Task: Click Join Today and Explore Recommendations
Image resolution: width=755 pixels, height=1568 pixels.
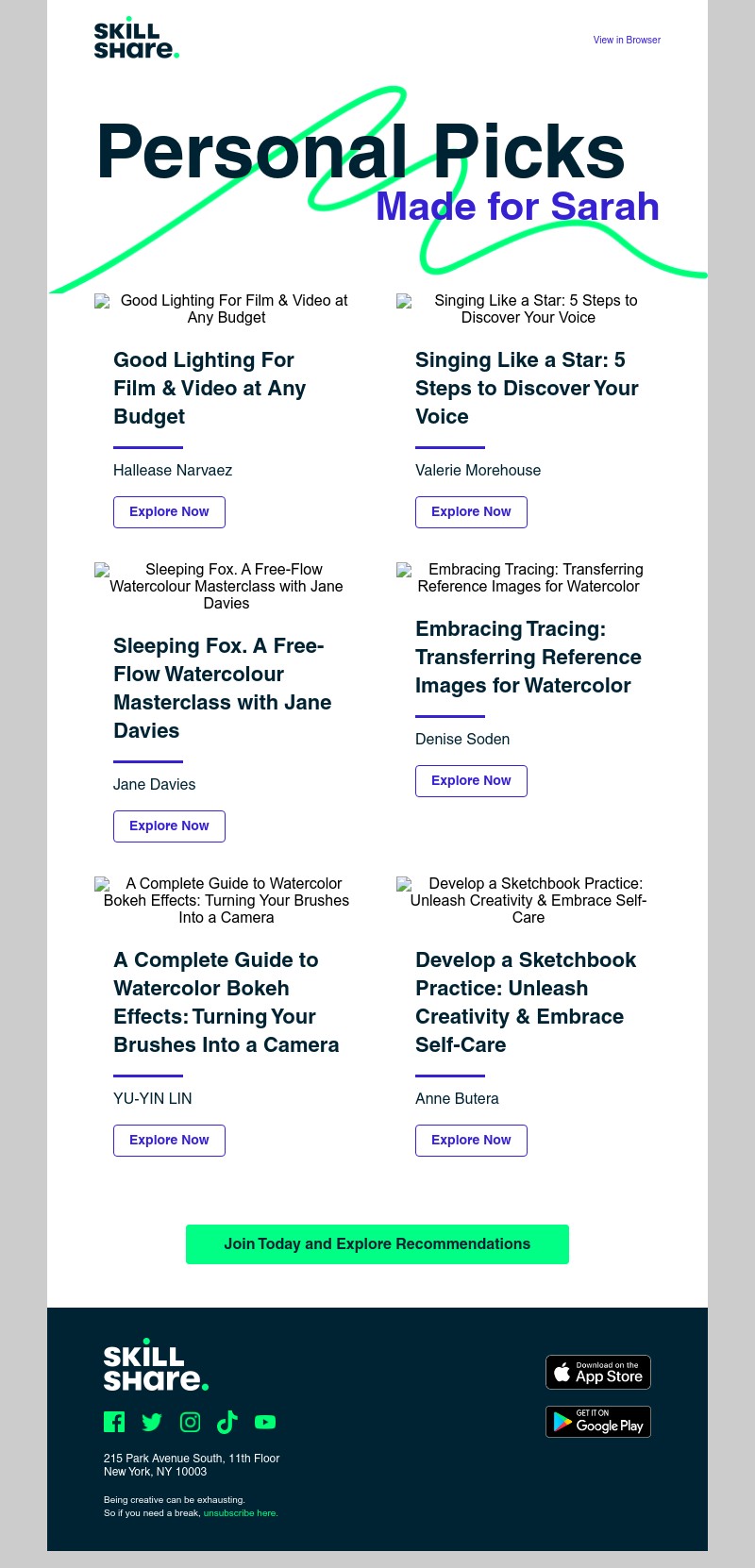Action: point(377,1243)
